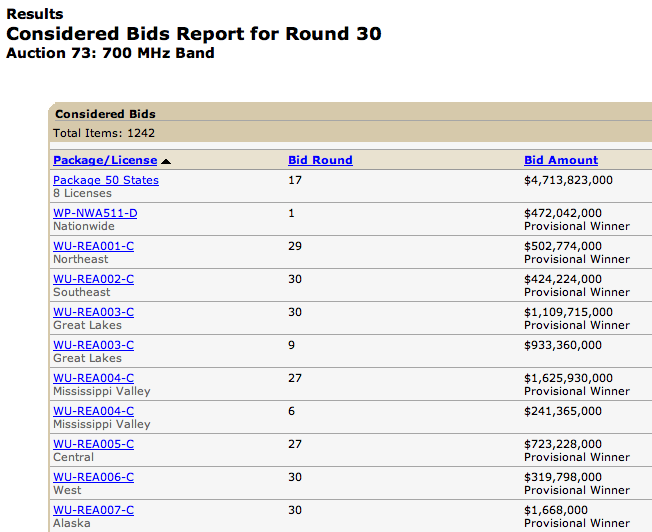Viewport: 652px width, 532px height.
Task: Open the WU-REA007-C Alaska license link
Action: pyautogui.click(x=93, y=510)
